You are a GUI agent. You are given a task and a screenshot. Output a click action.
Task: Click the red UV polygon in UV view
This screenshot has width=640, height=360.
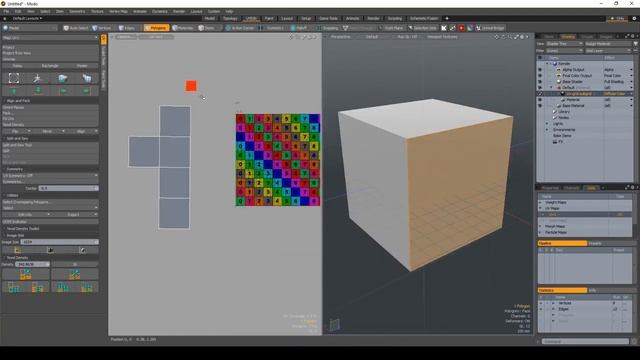(191, 86)
